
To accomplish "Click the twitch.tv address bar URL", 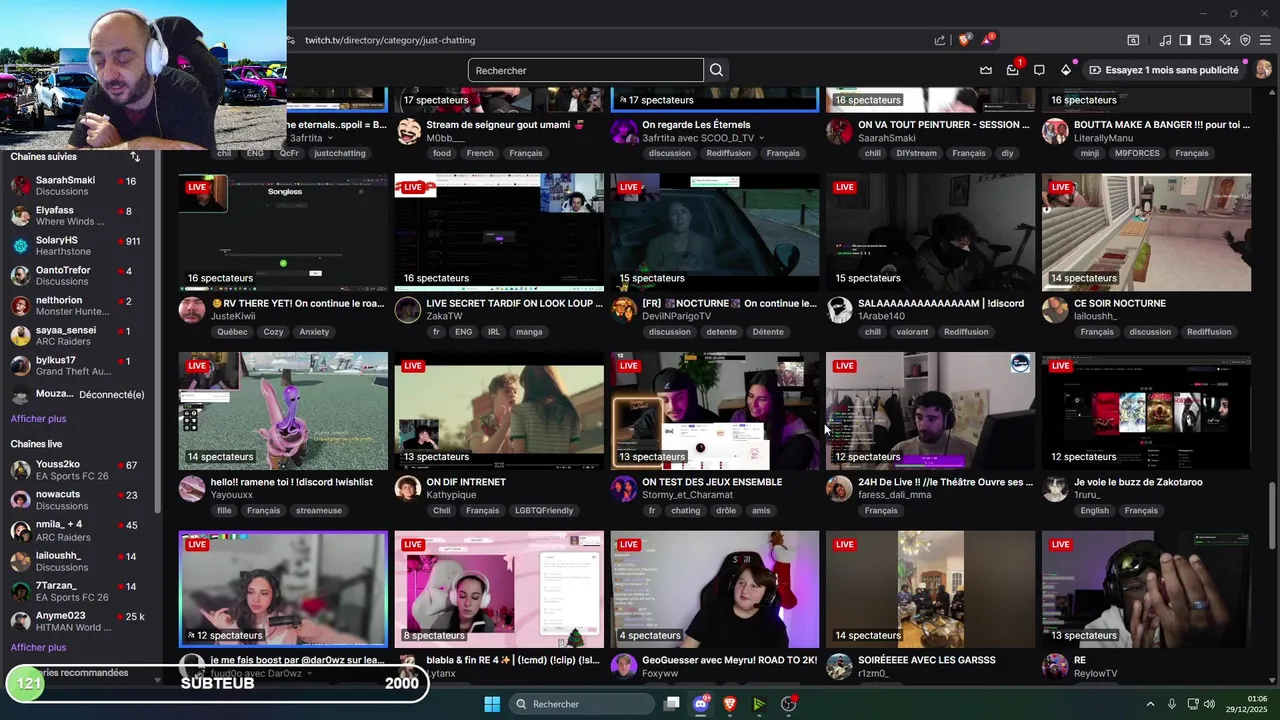I will click(x=390, y=40).
